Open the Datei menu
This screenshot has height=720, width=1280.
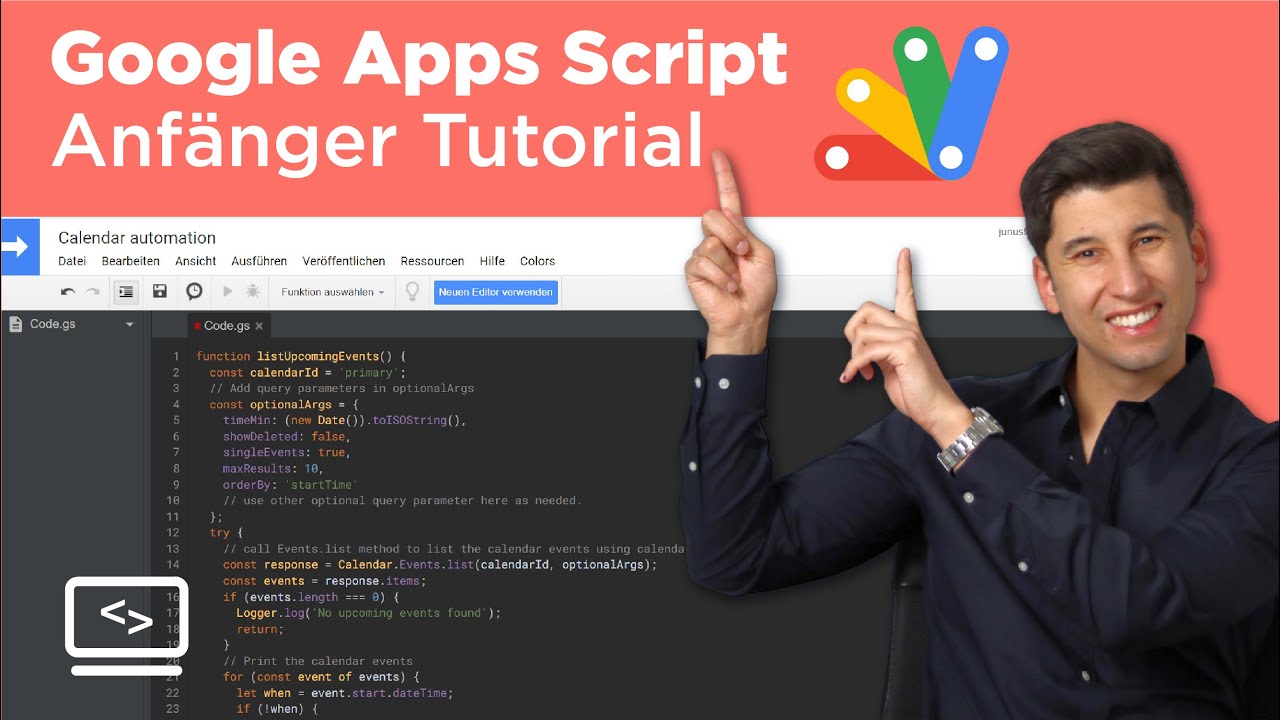(72, 261)
